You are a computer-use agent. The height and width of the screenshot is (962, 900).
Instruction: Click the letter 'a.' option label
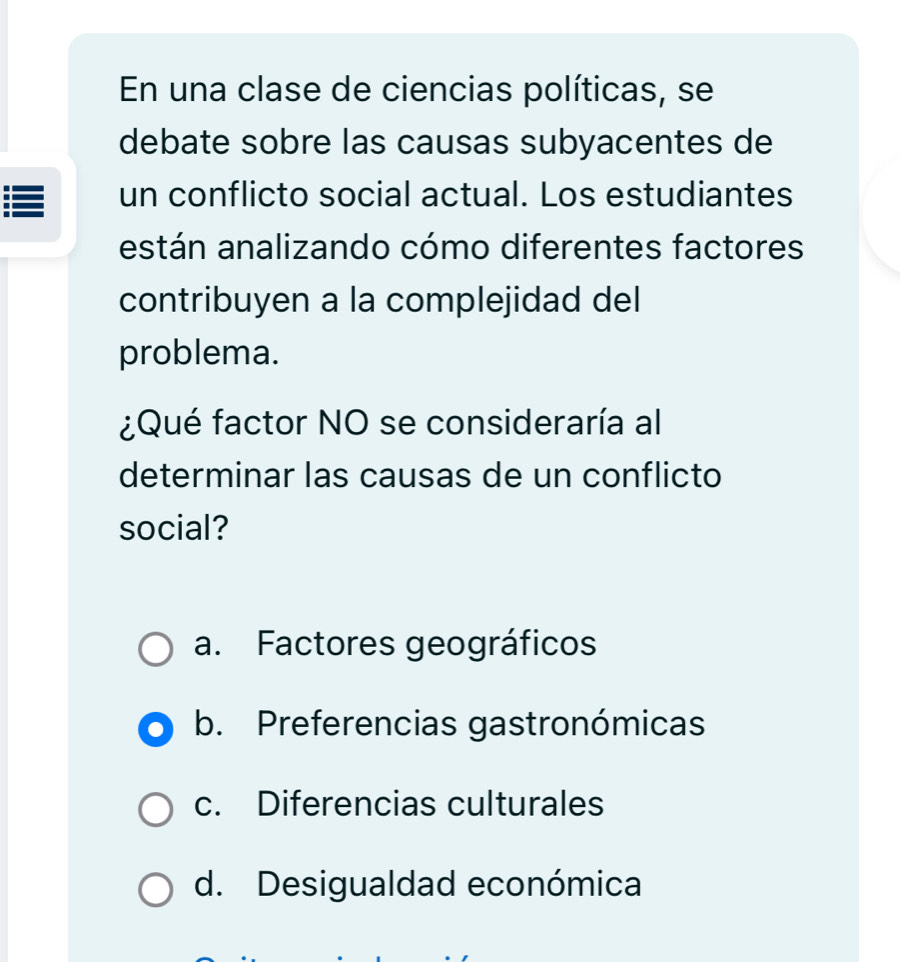[x=209, y=644]
